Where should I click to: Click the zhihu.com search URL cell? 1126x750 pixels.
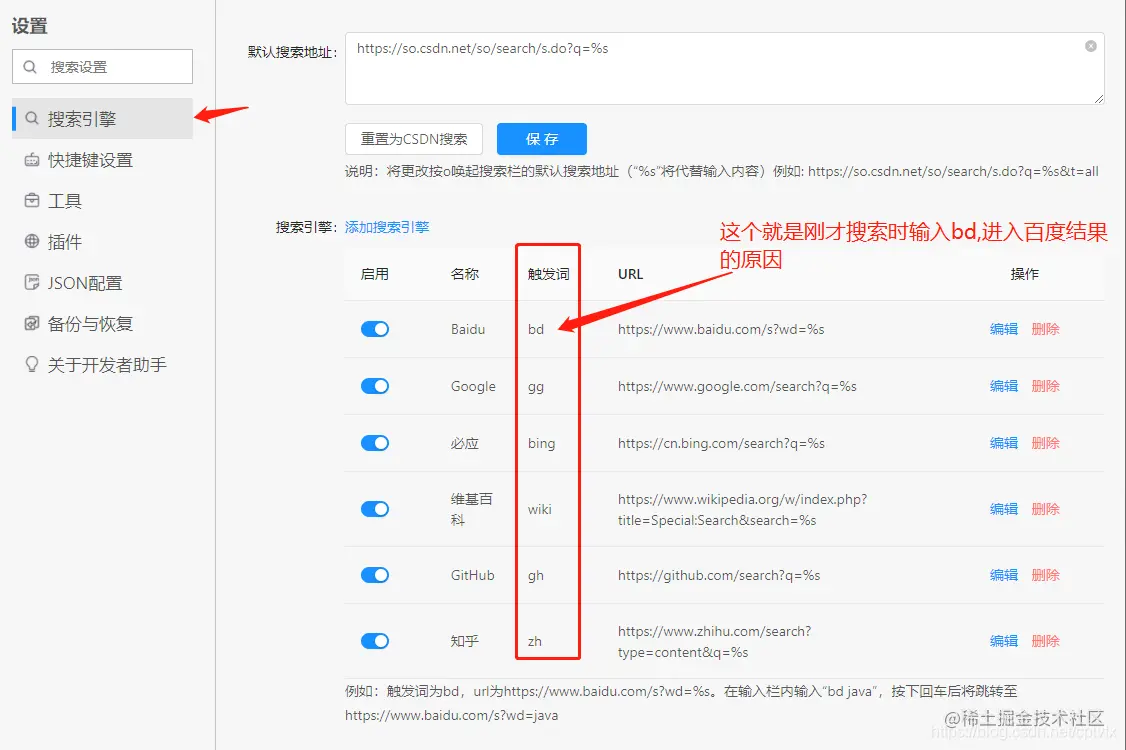coord(715,642)
